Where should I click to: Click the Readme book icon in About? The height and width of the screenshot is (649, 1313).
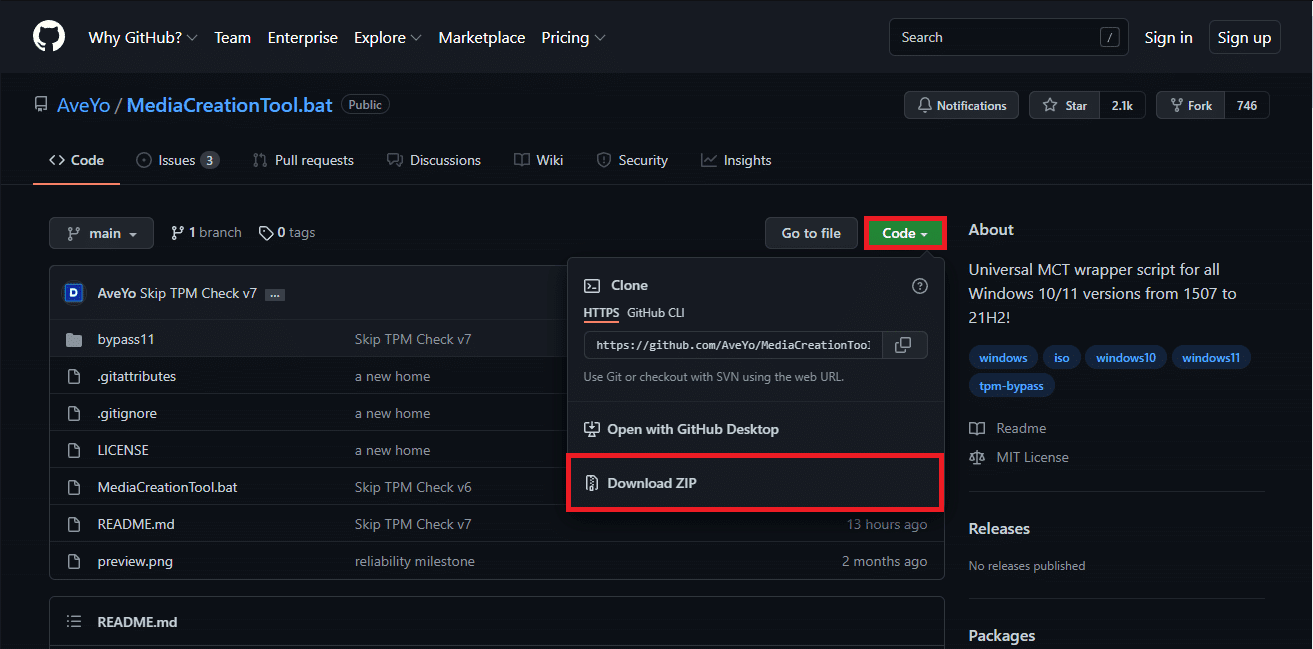click(977, 428)
